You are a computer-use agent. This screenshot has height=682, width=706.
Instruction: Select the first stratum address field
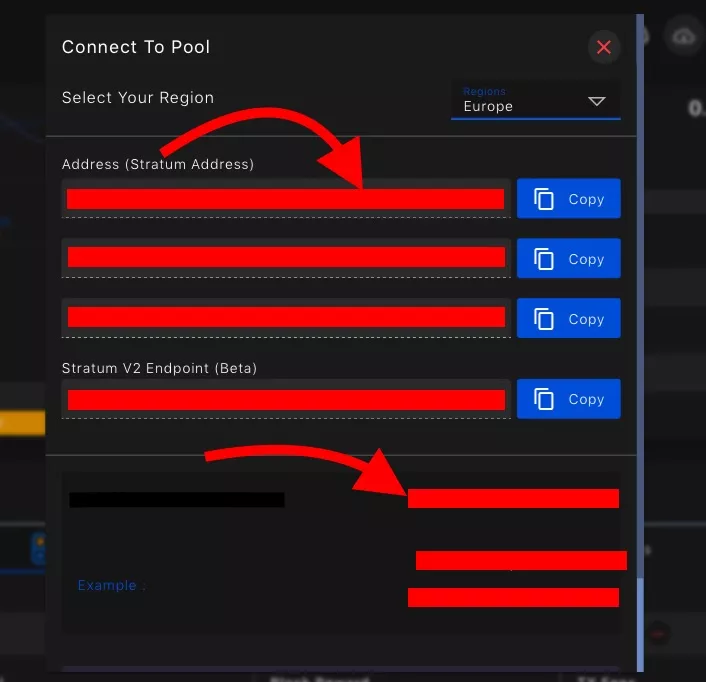(x=285, y=199)
